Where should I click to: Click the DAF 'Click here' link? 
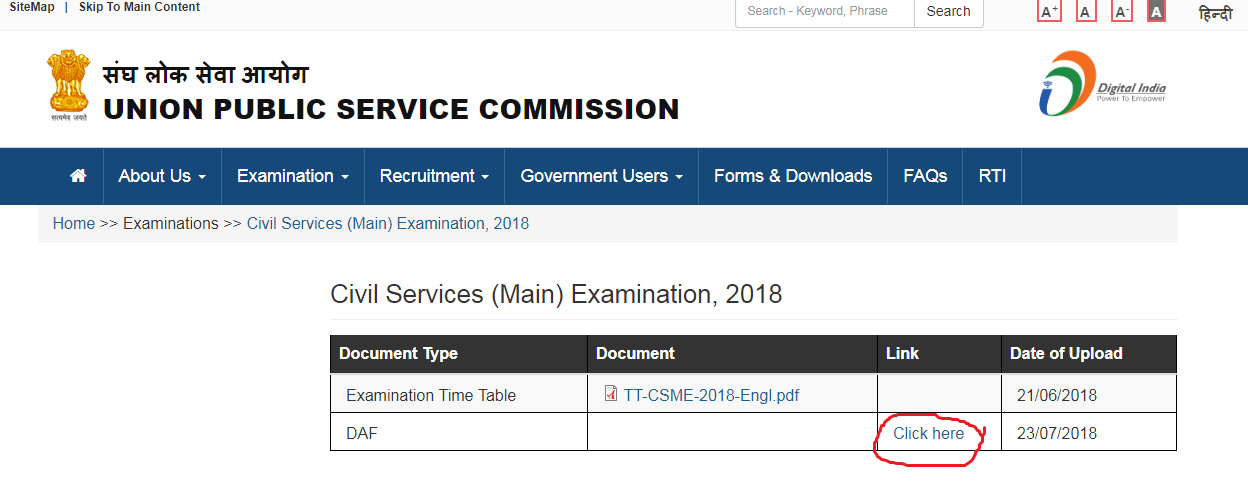click(929, 433)
